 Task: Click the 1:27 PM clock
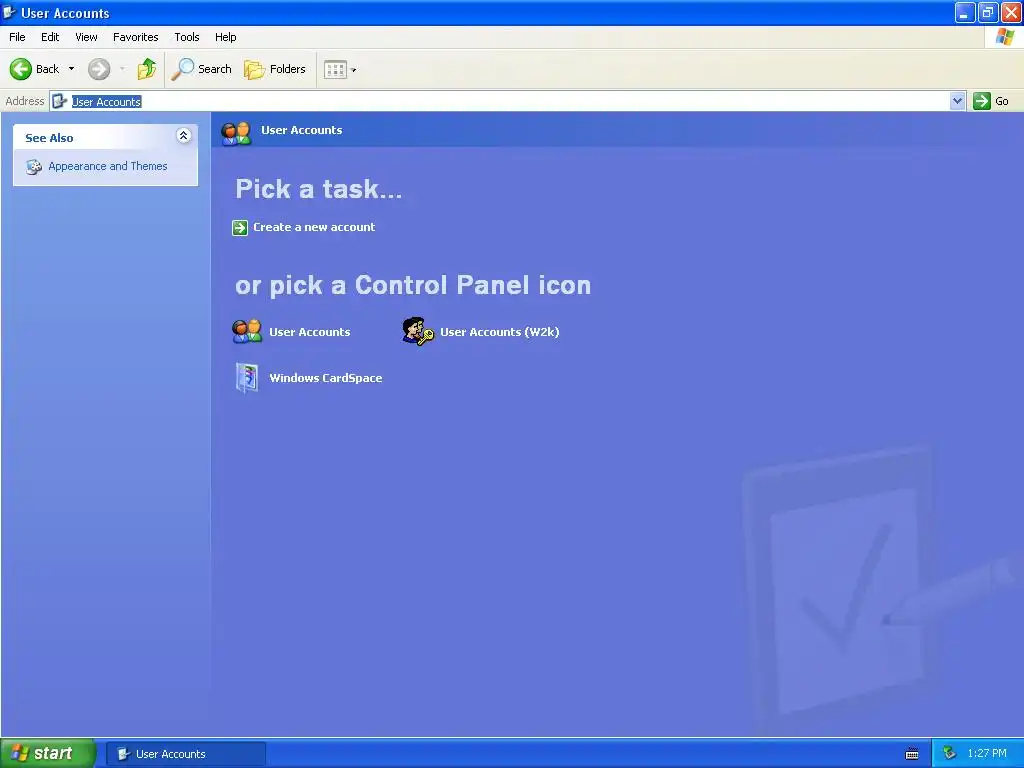click(987, 754)
